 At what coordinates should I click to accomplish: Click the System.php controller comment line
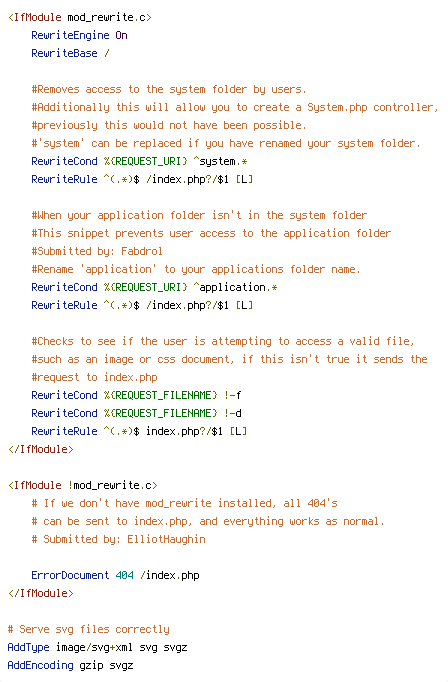(x=234, y=107)
